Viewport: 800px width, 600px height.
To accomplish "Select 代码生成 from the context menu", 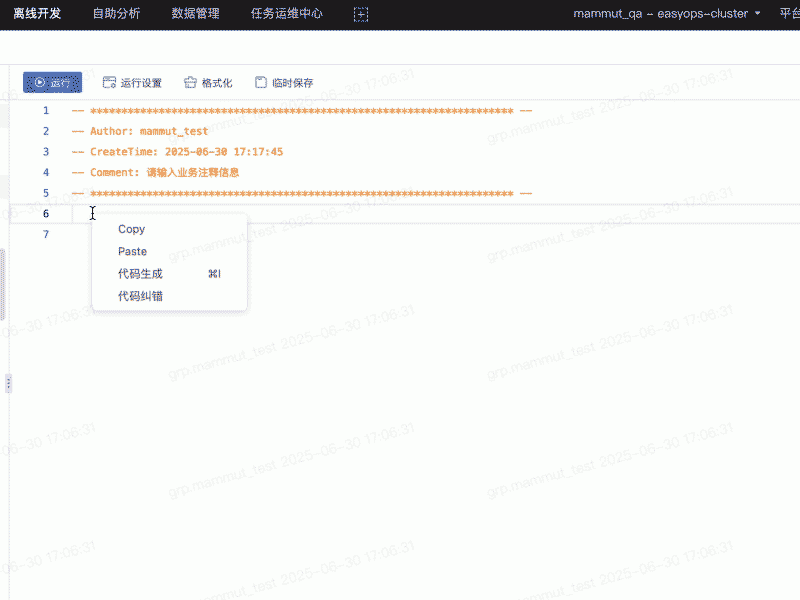I will click(x=140, y=274).
